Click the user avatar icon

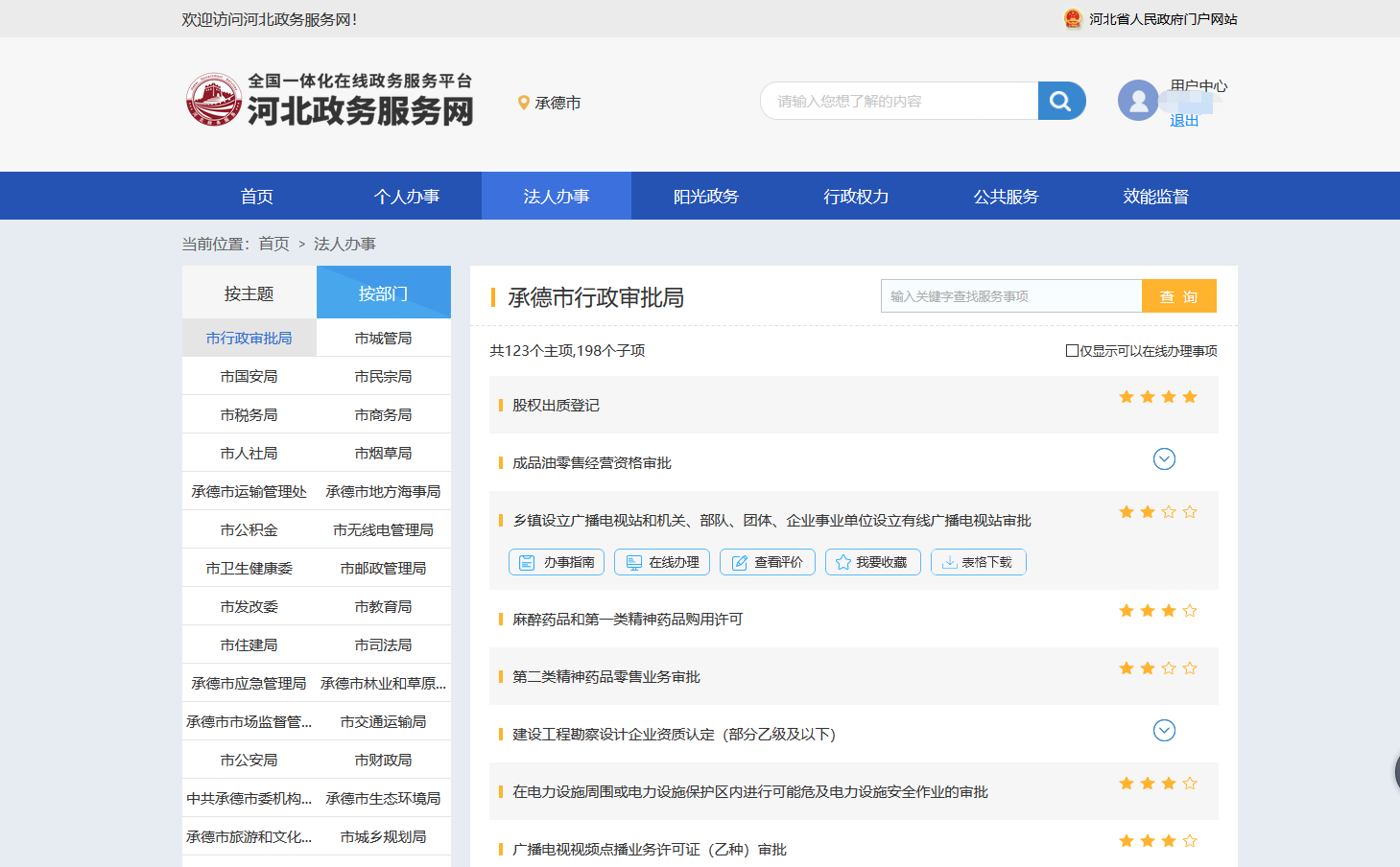tap(1138, 101)
